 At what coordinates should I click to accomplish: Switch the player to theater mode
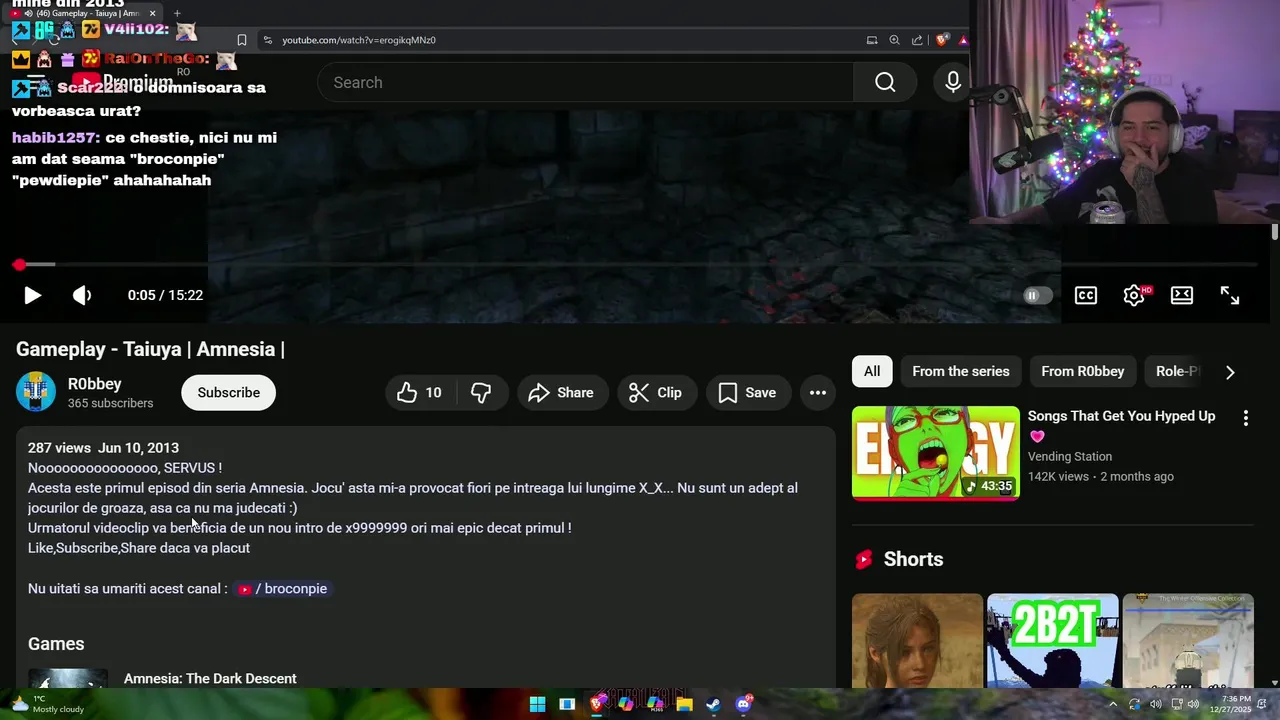click(1182, 295)
